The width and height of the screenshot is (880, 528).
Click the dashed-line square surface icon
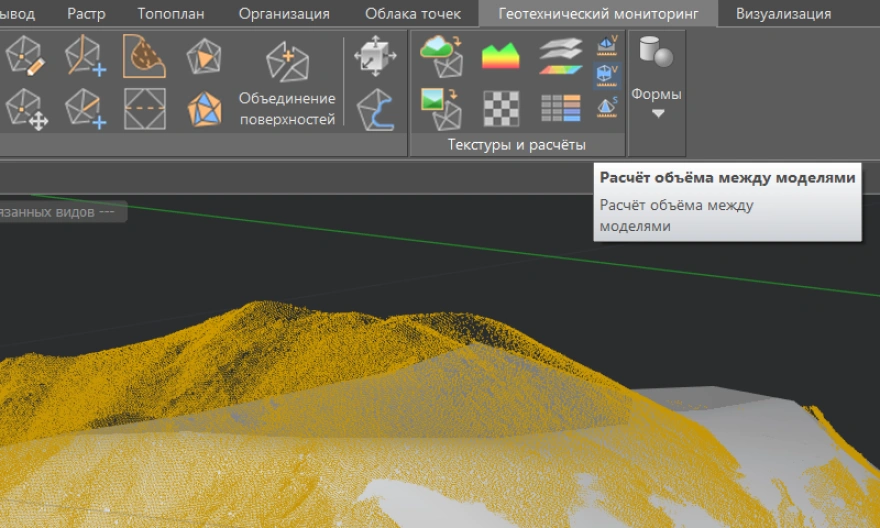[145, 108]
